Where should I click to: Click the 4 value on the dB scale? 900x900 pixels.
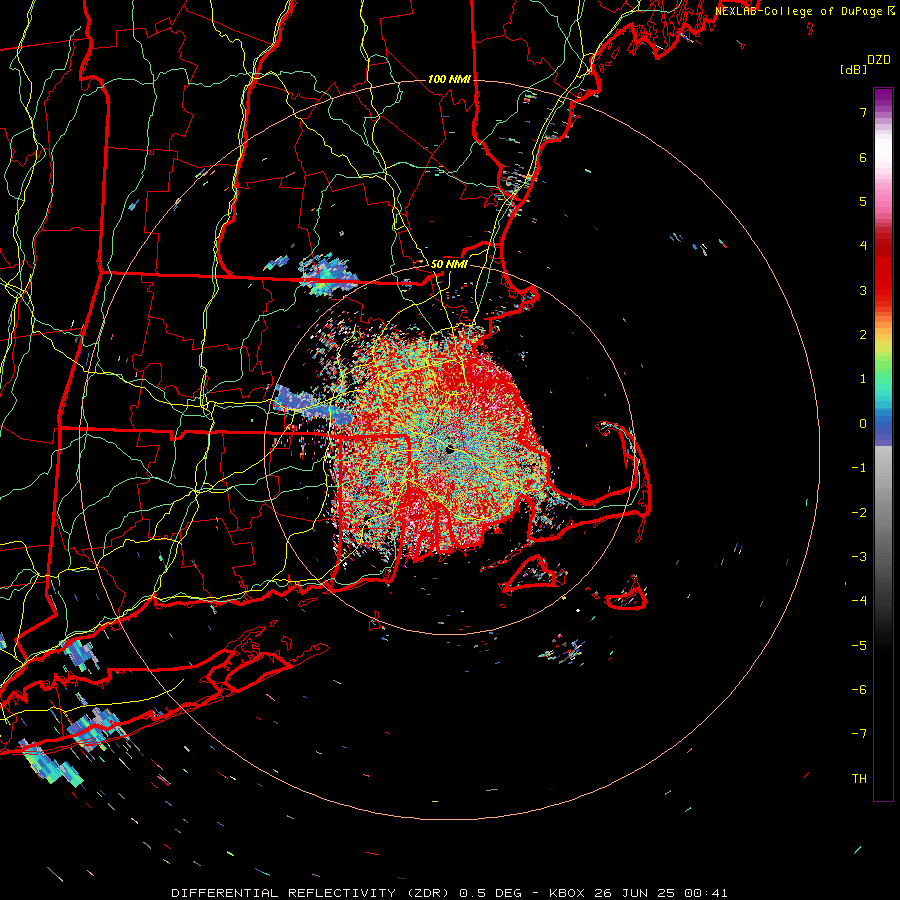[863, 246]
